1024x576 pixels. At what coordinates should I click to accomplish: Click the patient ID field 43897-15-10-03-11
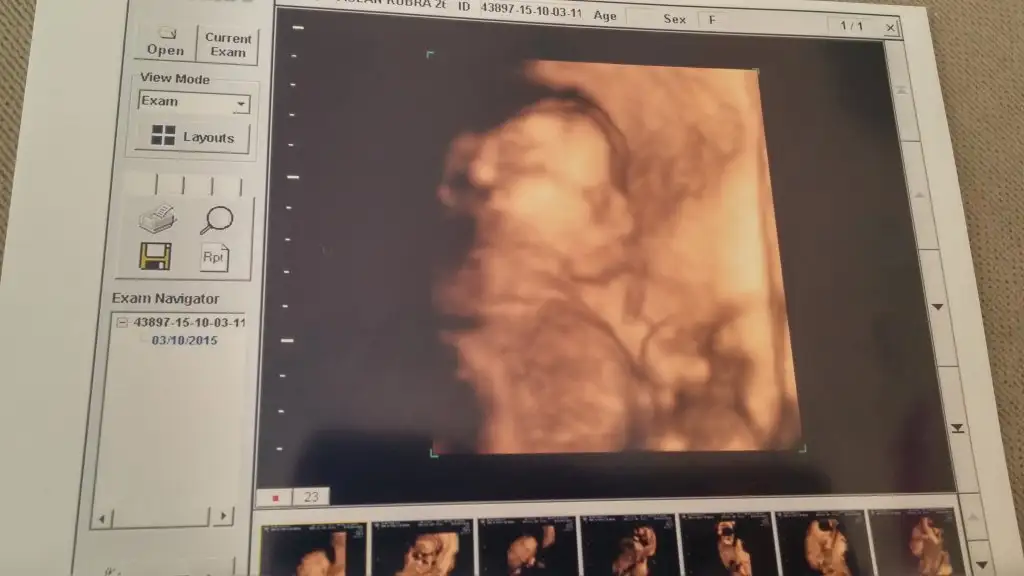pyautogui.click(x=531, y=10)
